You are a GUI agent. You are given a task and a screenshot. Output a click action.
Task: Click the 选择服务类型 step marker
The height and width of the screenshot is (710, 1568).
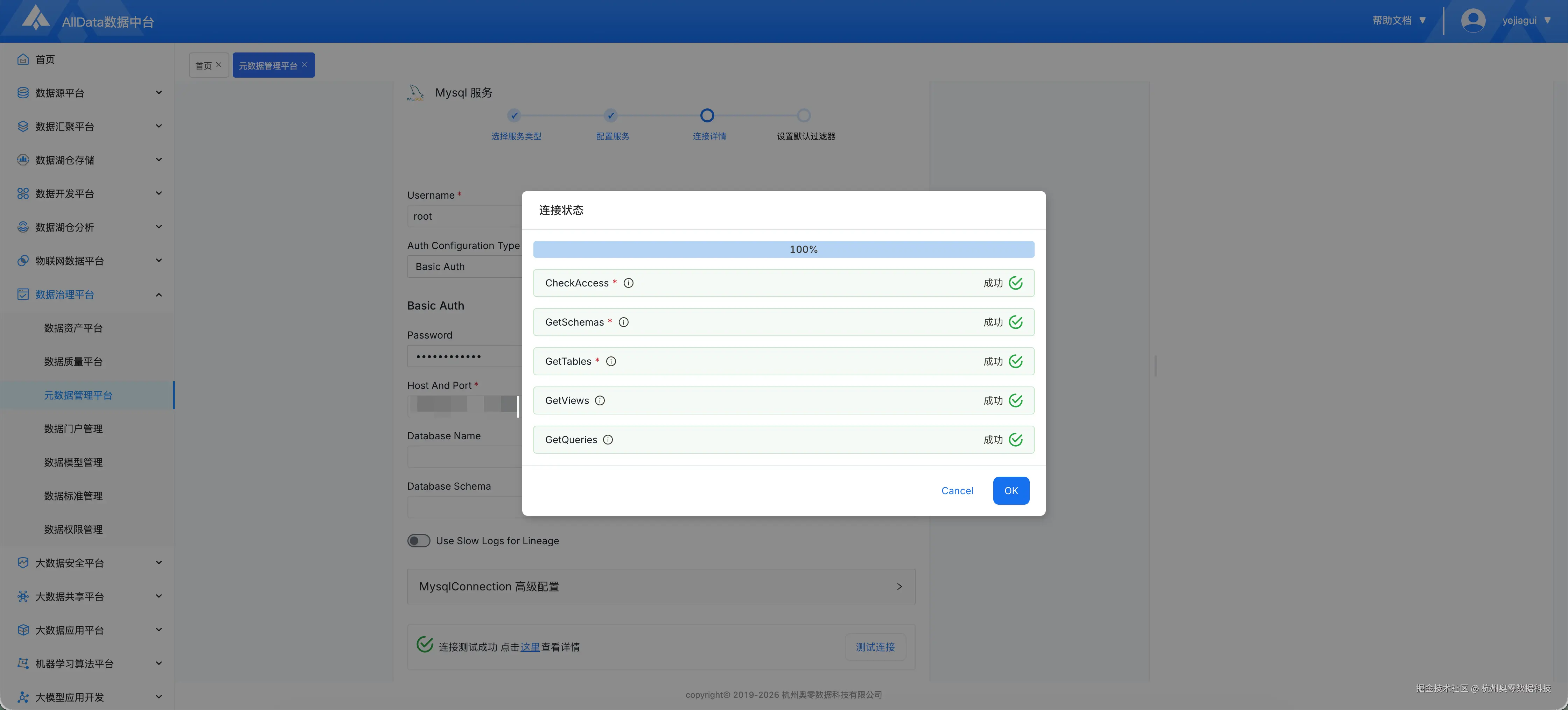coord(514,115)
